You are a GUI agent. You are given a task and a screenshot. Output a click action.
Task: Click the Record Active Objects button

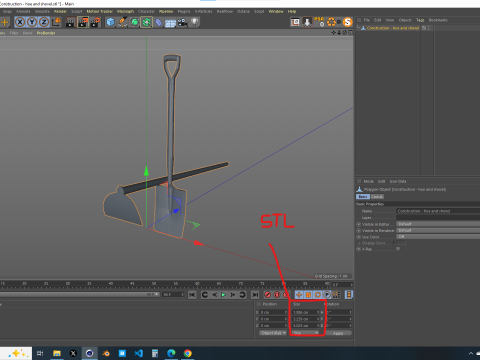(267, 295)
